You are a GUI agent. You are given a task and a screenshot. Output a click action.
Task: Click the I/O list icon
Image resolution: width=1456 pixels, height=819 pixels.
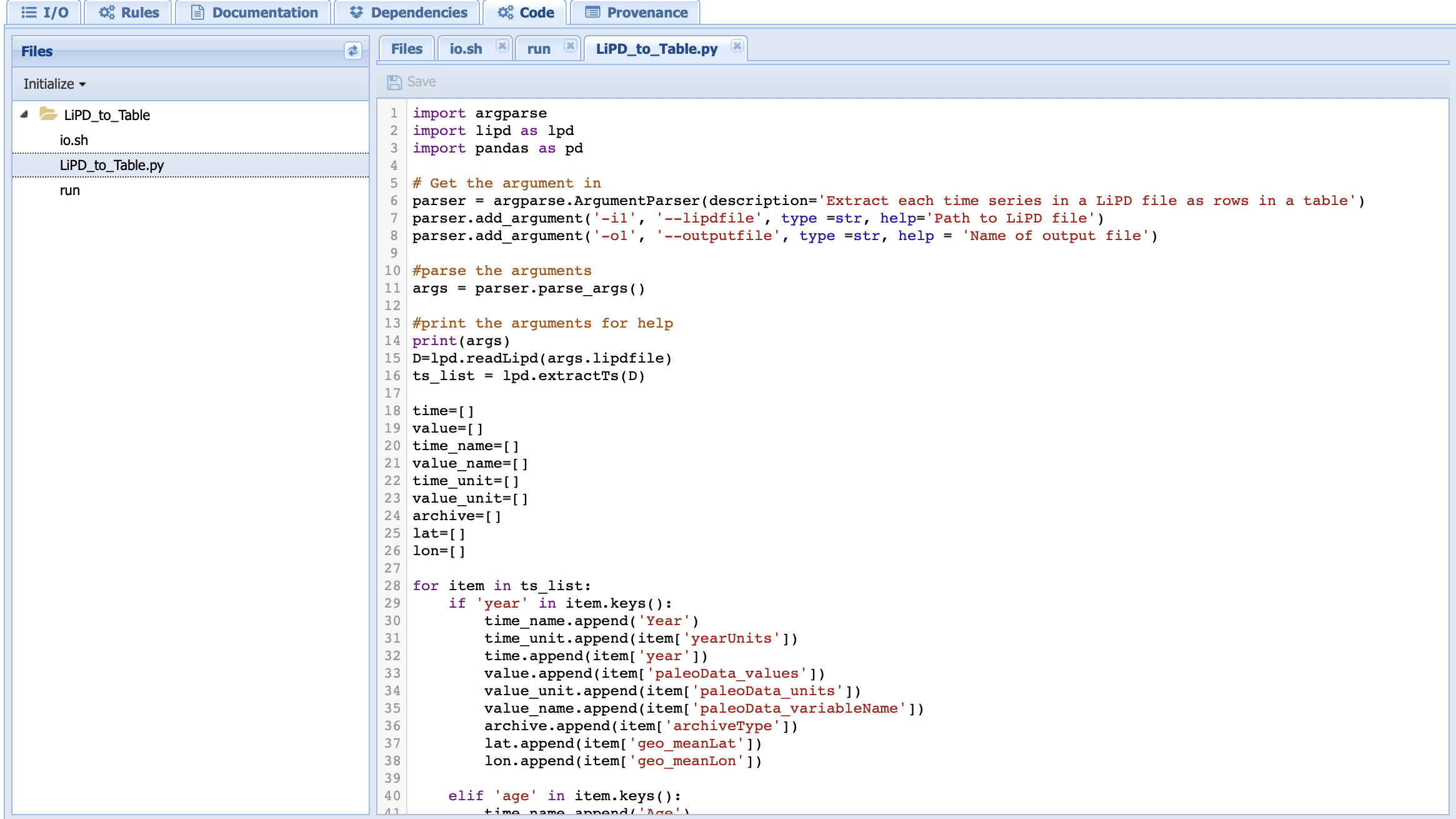pos(29,13)
